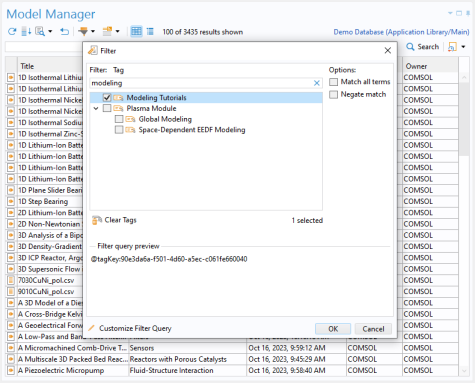The height and width of the screenshot is (383, 475).
Task: Confirm the filter with OK
Action: (333, 329)
